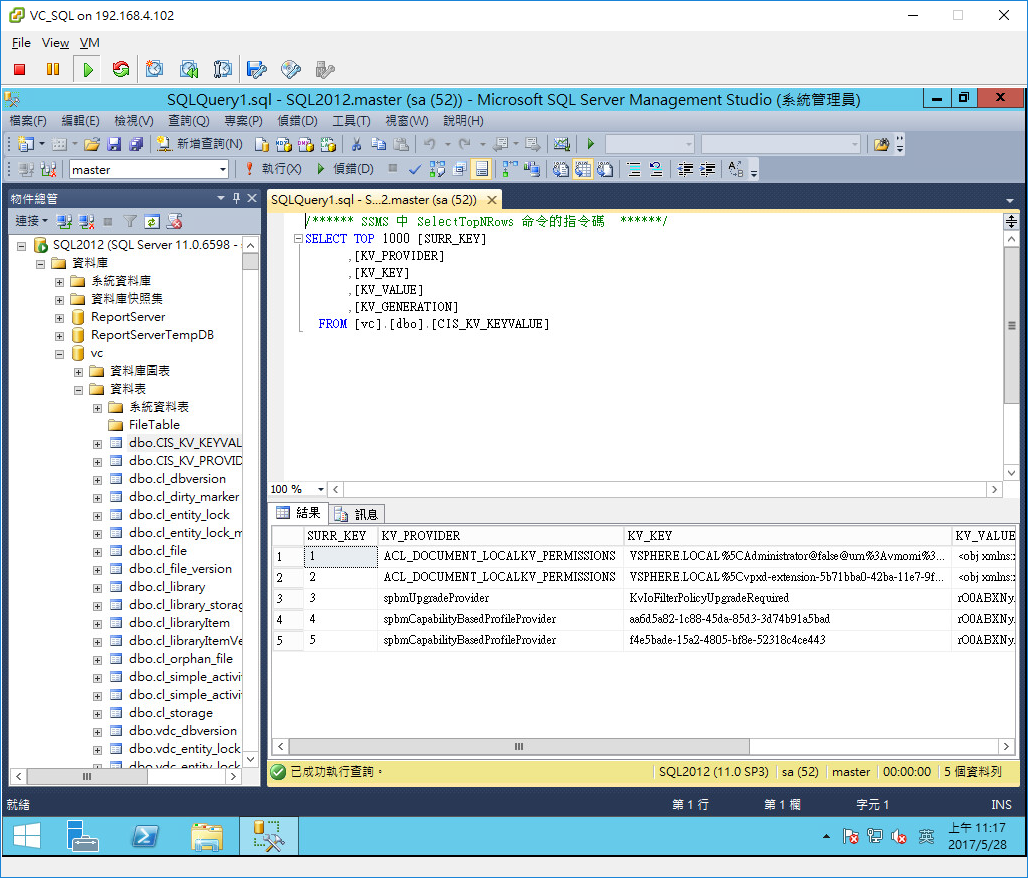This screenshot has height=878, width=1028.
Task: Click the 偵錯(D) debug button
Action: click(345, 169)
